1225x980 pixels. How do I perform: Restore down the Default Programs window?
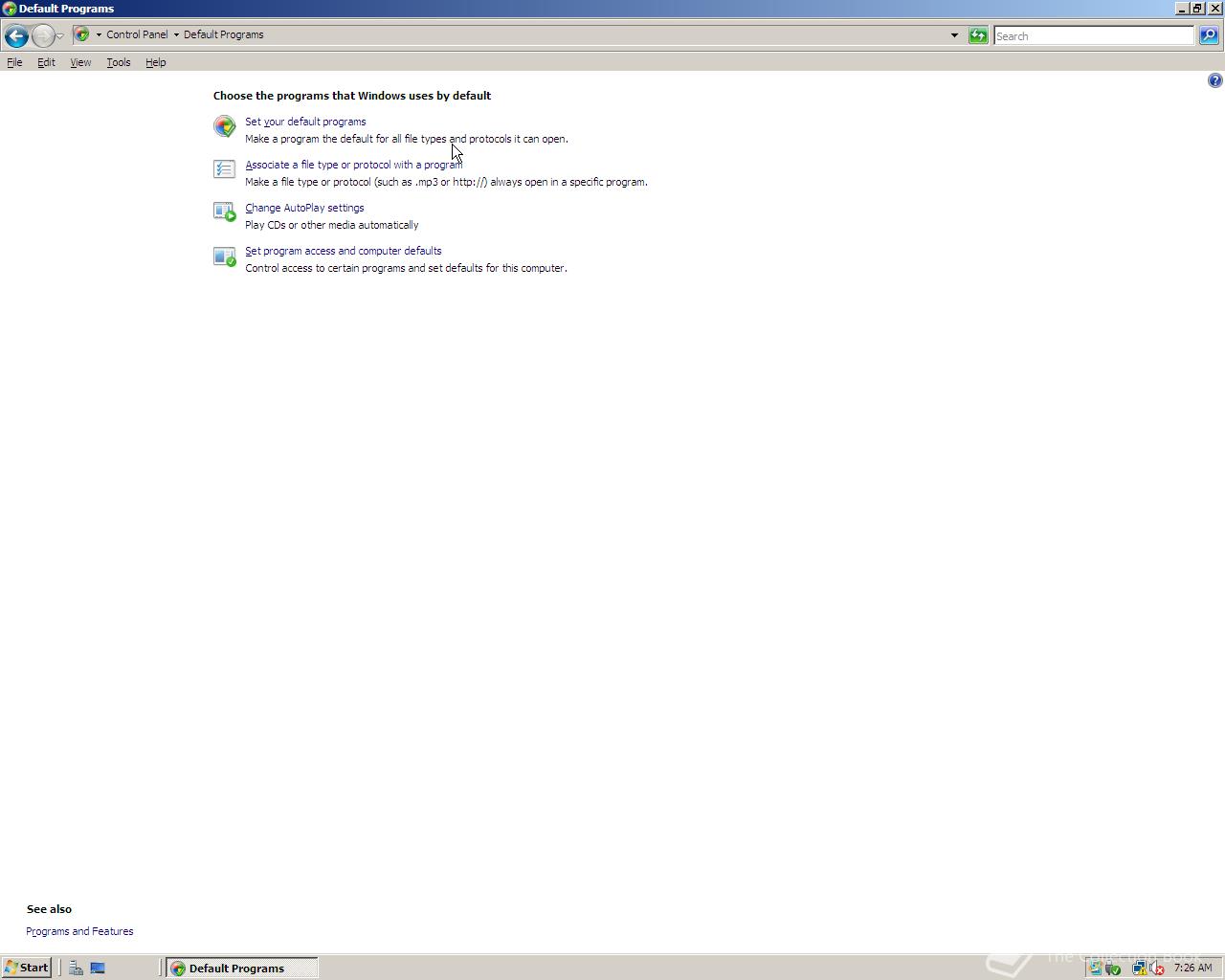(1197, 9)
